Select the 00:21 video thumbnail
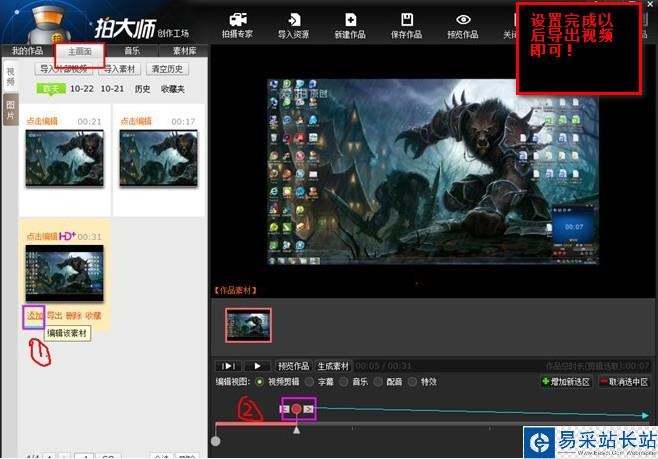The image size is (658, 459). pyautogui.click(x=65, y=158)
